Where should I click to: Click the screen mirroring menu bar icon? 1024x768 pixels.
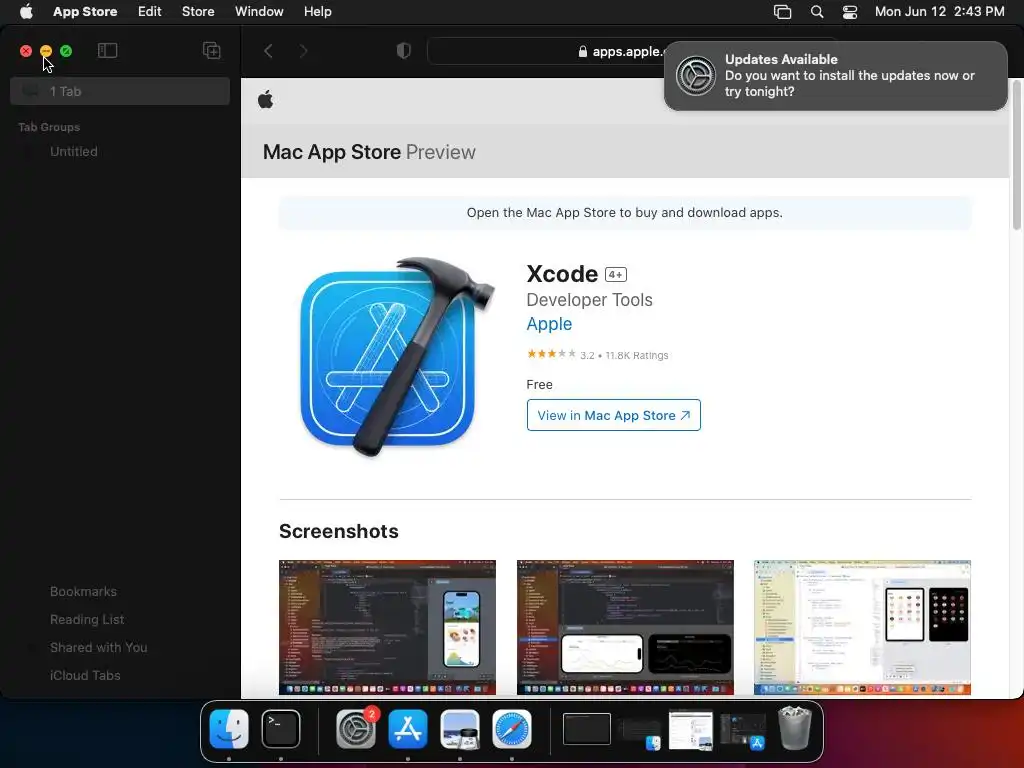click(x=782, y=12)
